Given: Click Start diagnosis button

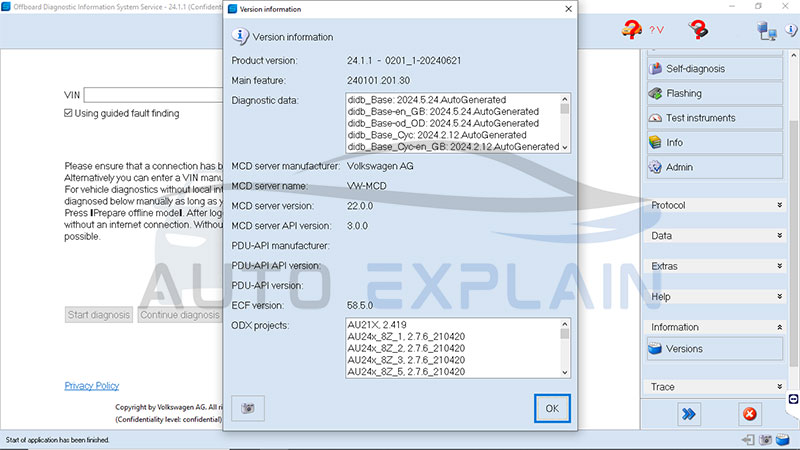Looking at the screenshot, I should (x=99, y=315).
